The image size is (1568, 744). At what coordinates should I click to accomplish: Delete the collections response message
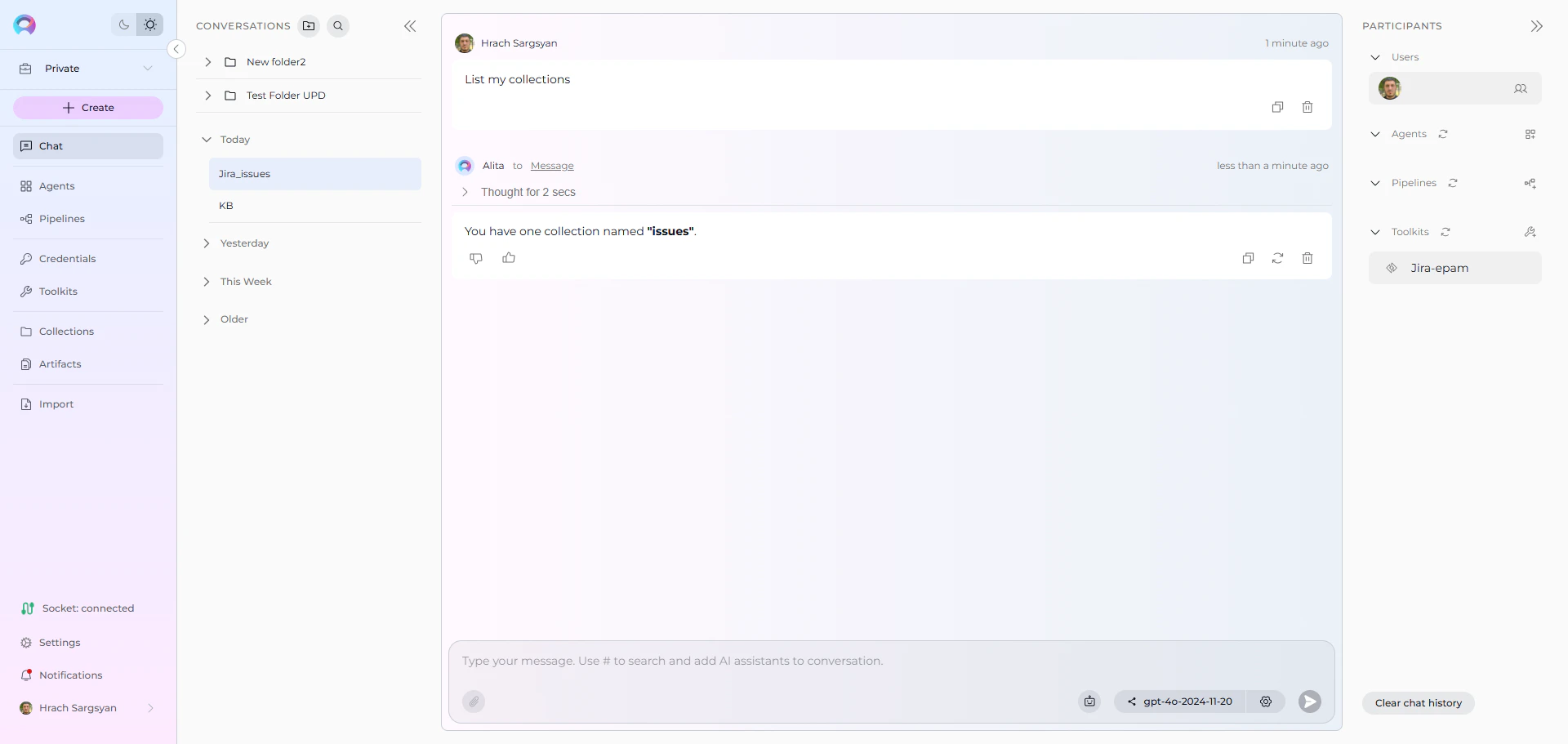pos(1307,258)
